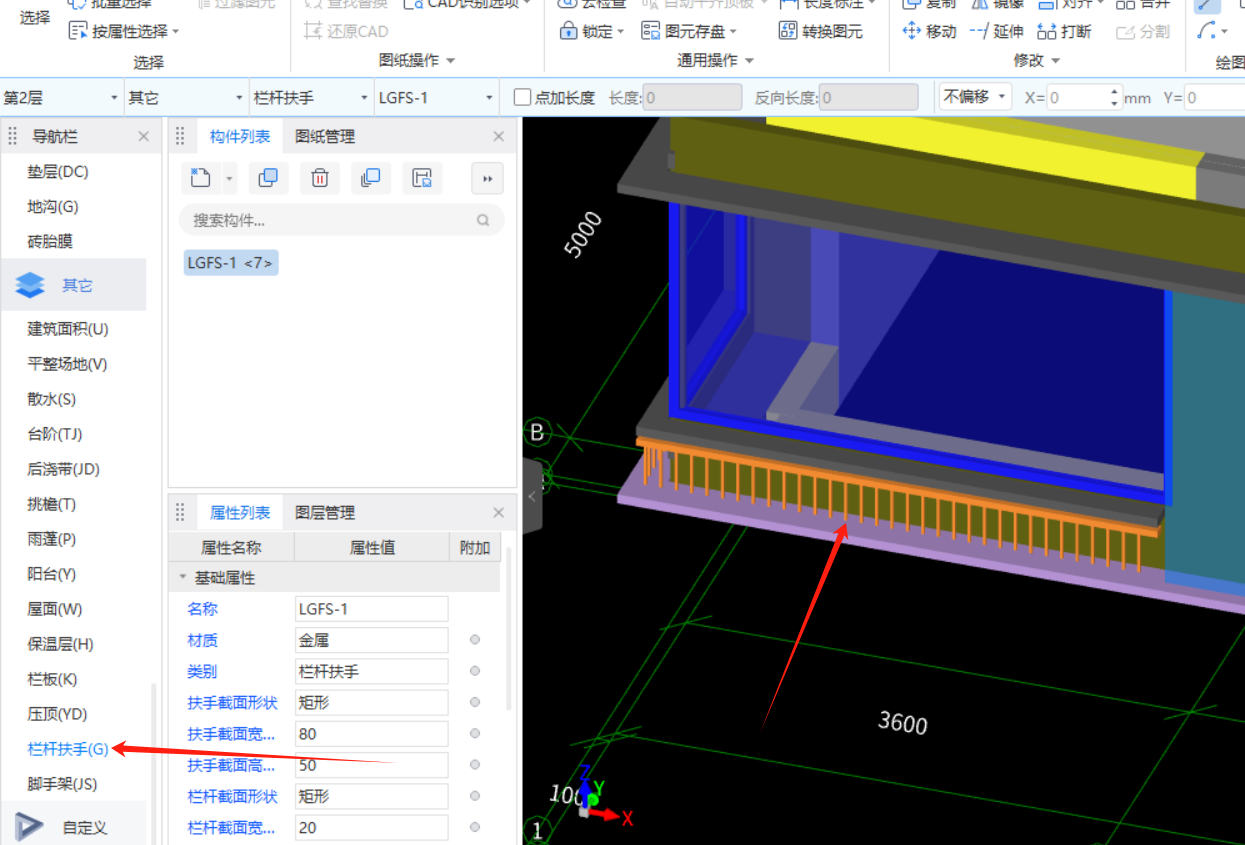Image resolution: width=1245 pixels, height=845 pixels.
Task: Select the 打断 break tool
Action: [1064, 31]
